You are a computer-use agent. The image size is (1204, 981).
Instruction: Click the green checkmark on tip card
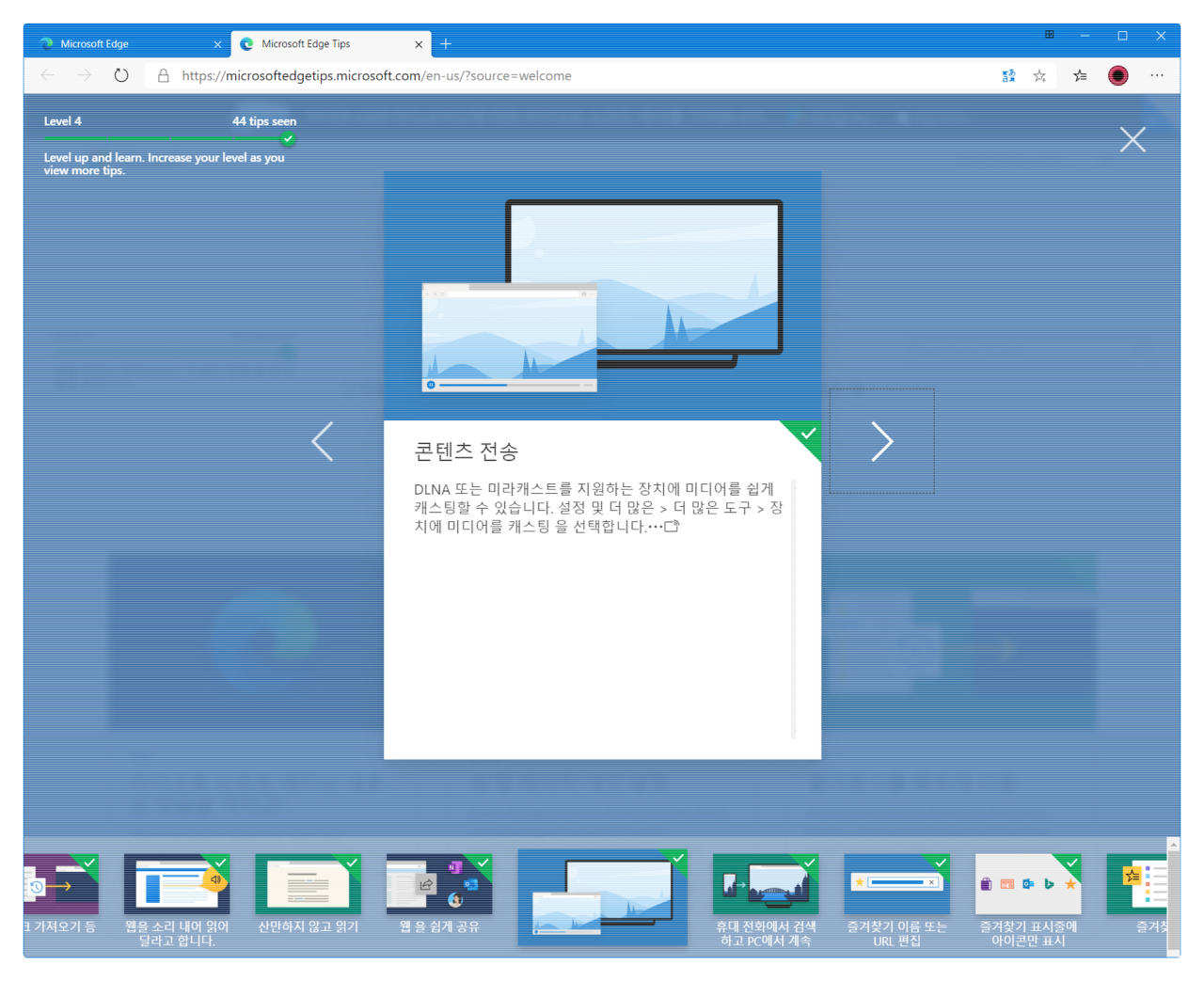(807, 434)
